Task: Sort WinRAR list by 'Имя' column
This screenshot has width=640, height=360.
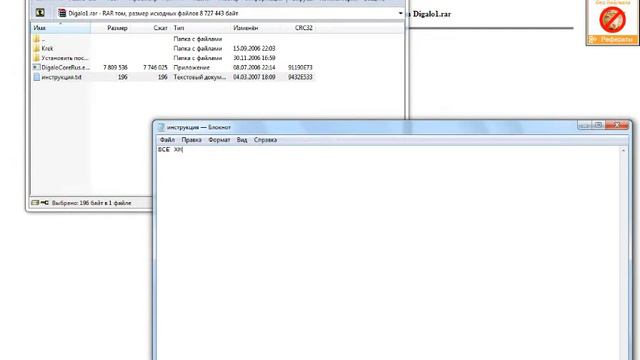Action: 61,28
